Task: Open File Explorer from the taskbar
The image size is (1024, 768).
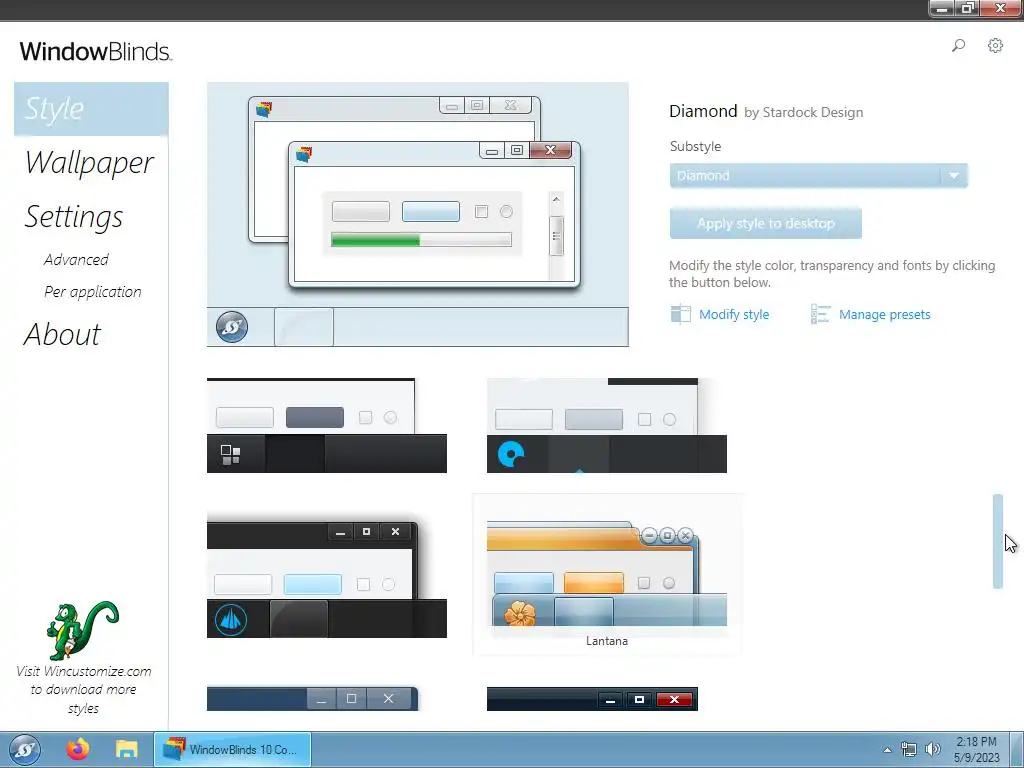Action: (x=127, y=749)
